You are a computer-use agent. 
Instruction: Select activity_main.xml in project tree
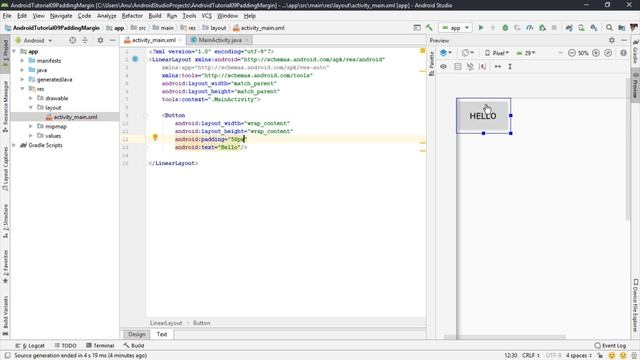click(76, 117)
